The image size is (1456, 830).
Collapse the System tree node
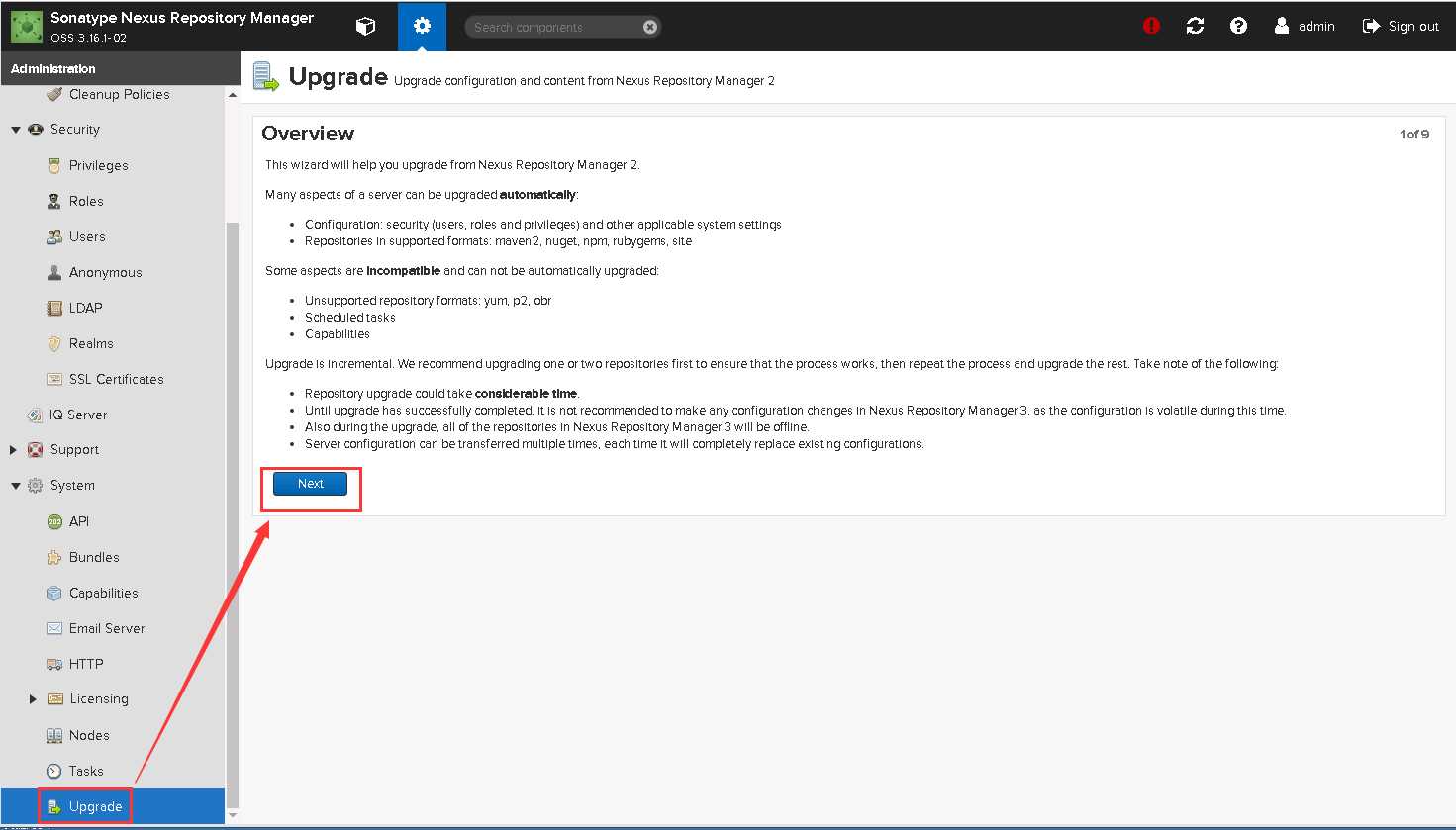click(15, 486)
